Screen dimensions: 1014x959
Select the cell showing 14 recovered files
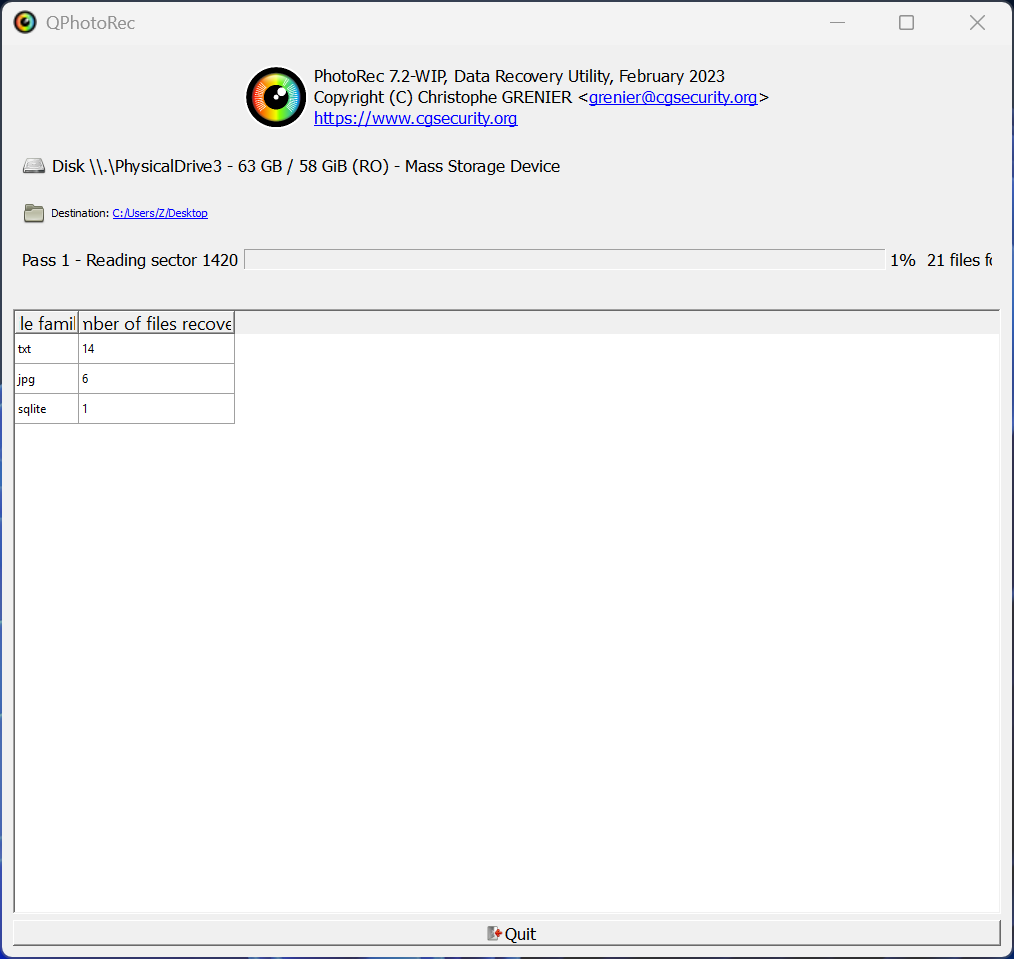tap(156, 349)
